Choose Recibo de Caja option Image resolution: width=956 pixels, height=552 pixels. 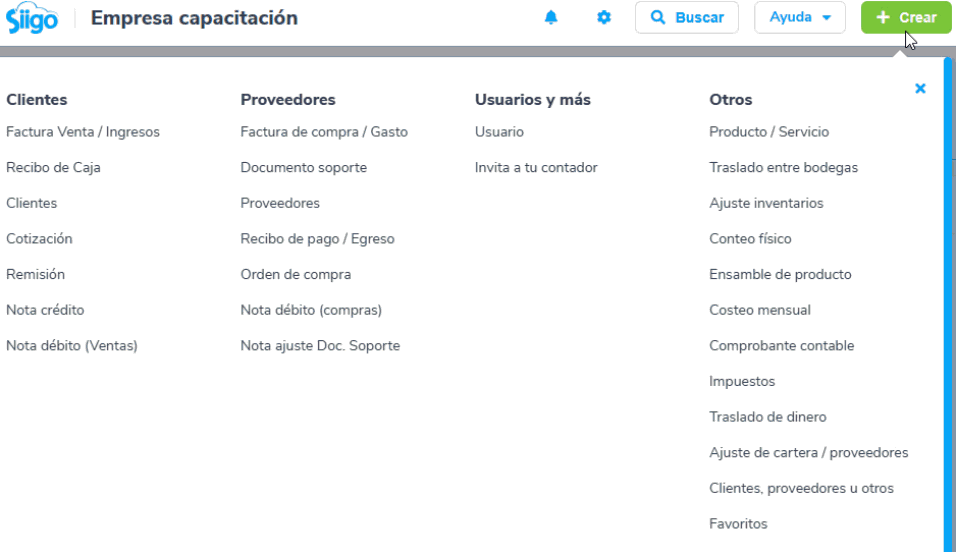pyautogui.click(x=53, y=167)
